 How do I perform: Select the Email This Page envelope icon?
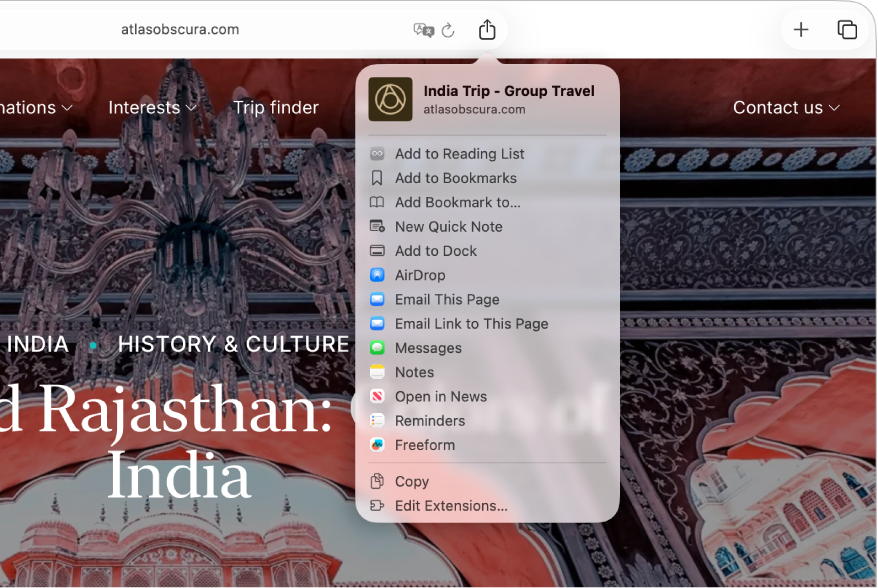click(378, 299)
